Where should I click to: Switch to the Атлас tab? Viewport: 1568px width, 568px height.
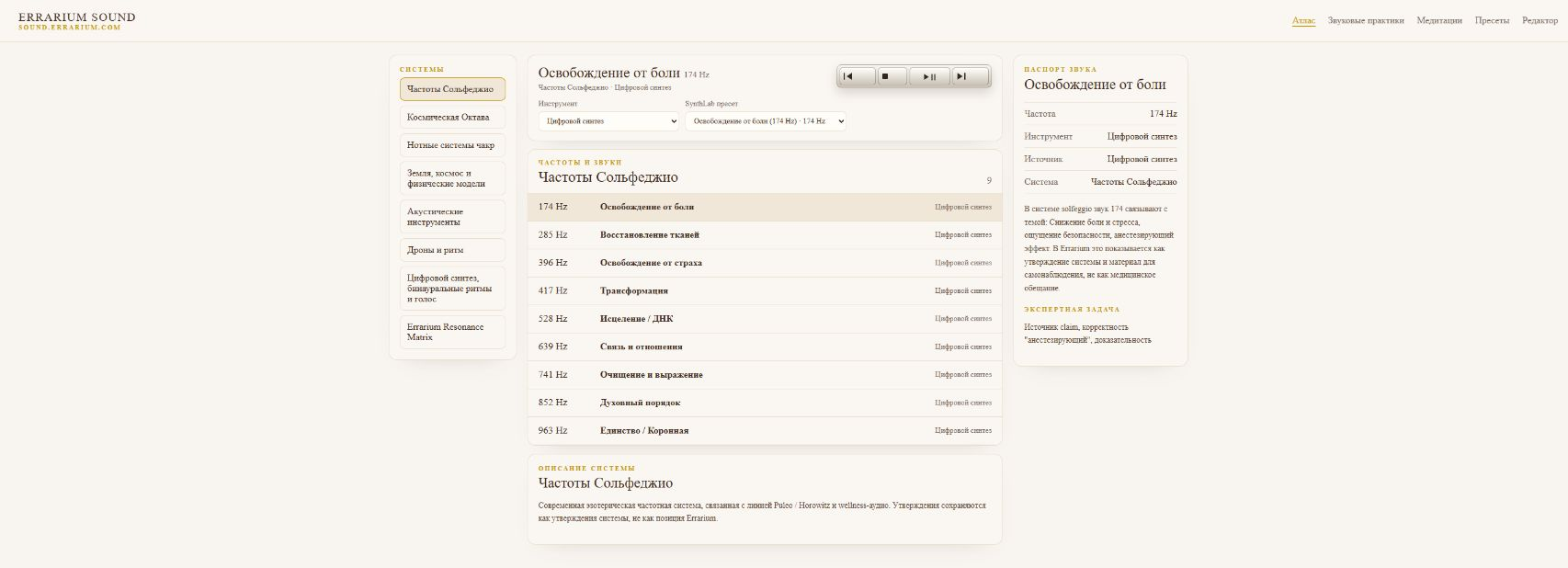click(x=1303, y=20)
